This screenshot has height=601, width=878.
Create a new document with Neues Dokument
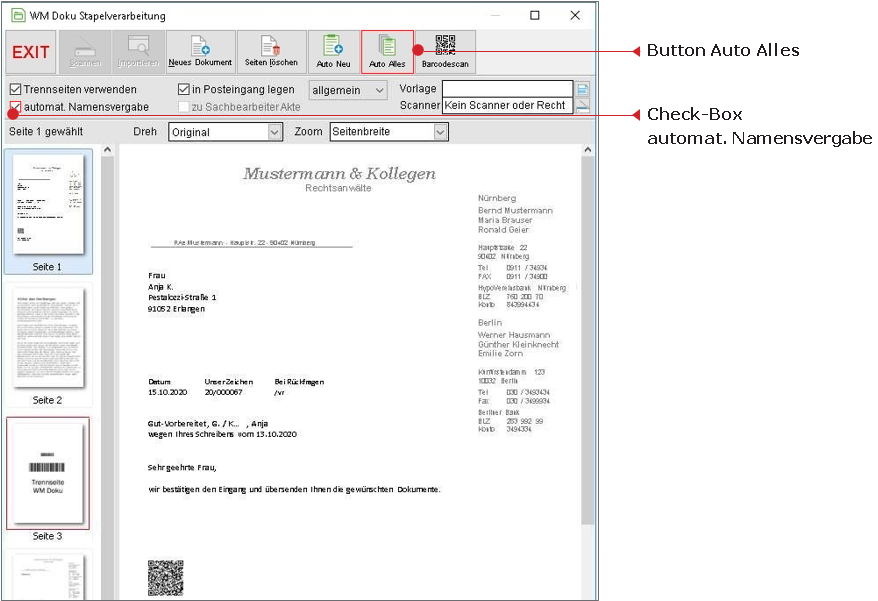point(200,52)
